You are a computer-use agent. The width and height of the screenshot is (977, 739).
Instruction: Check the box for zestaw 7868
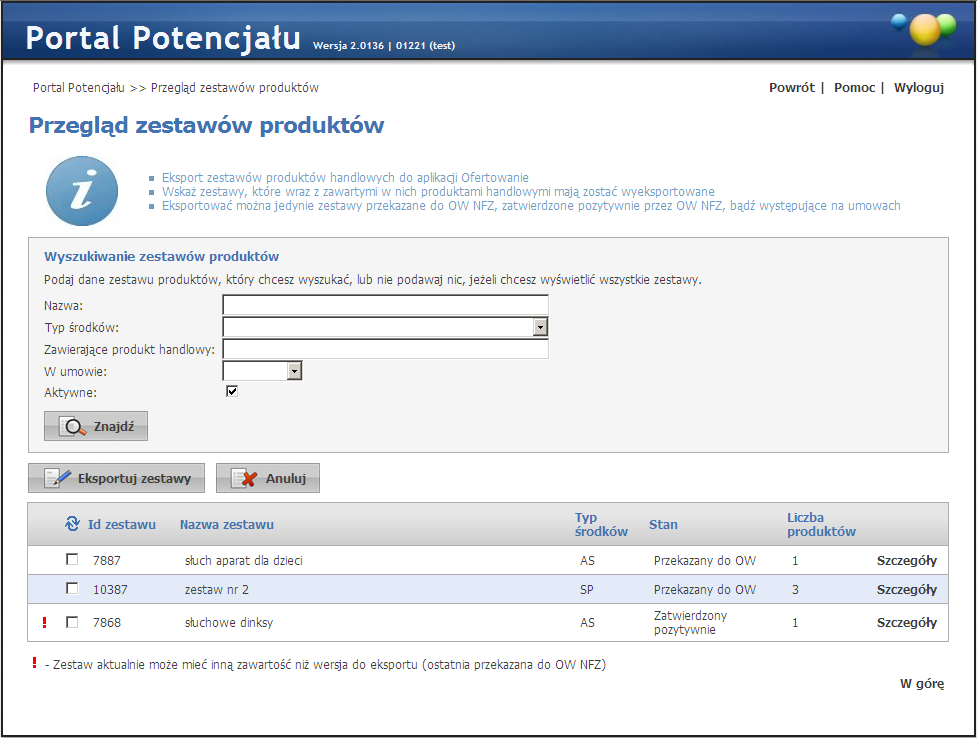(x=72, y=622)
